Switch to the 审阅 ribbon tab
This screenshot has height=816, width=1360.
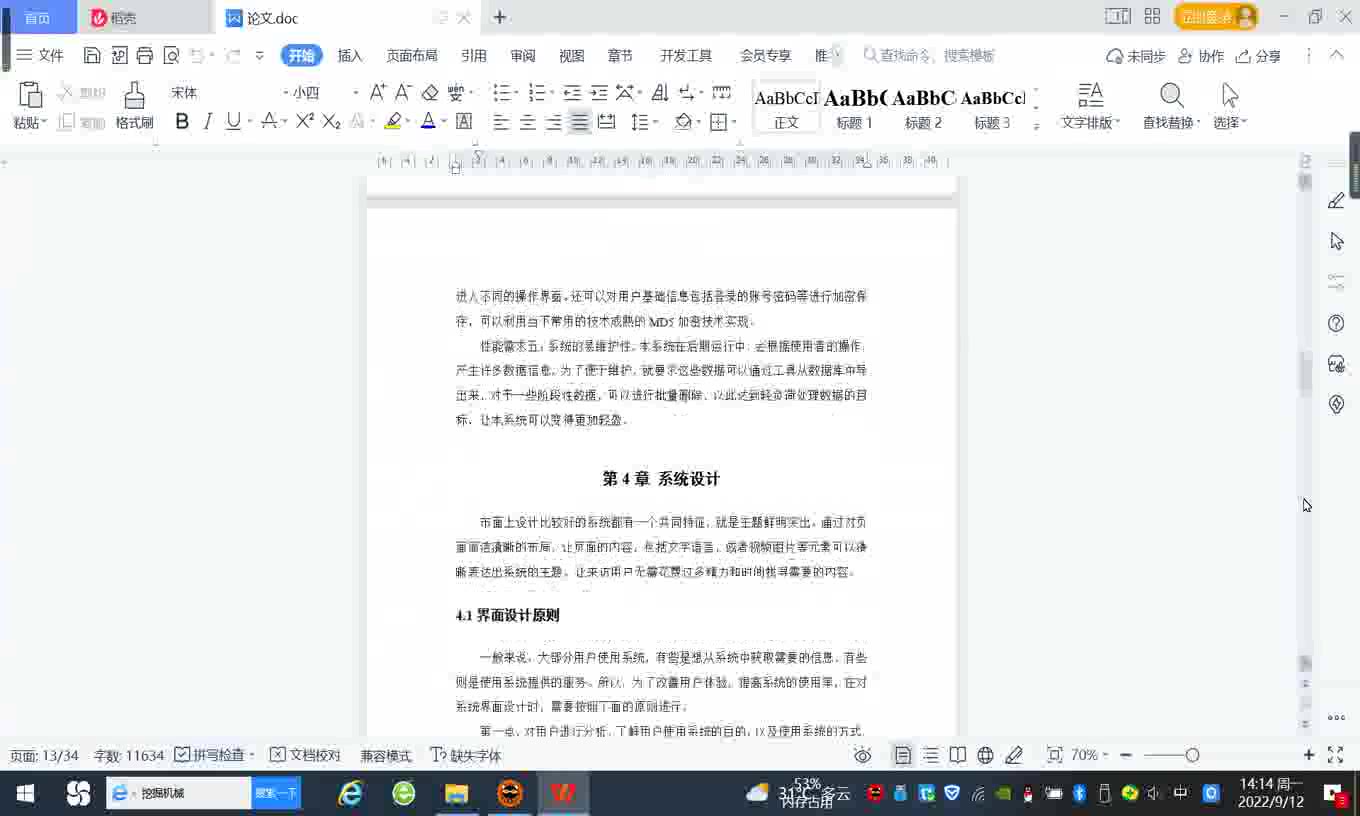tap(523, 56)
